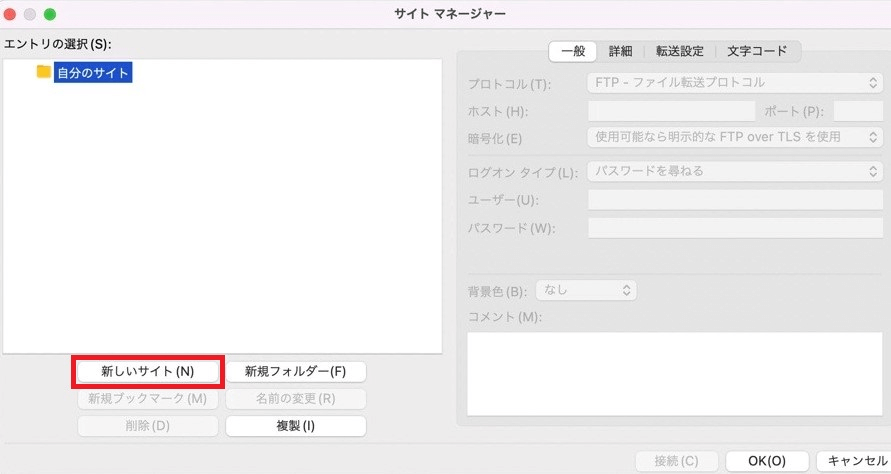Open the 文字コード tab
891x474 pixels.
click(757, 51)
